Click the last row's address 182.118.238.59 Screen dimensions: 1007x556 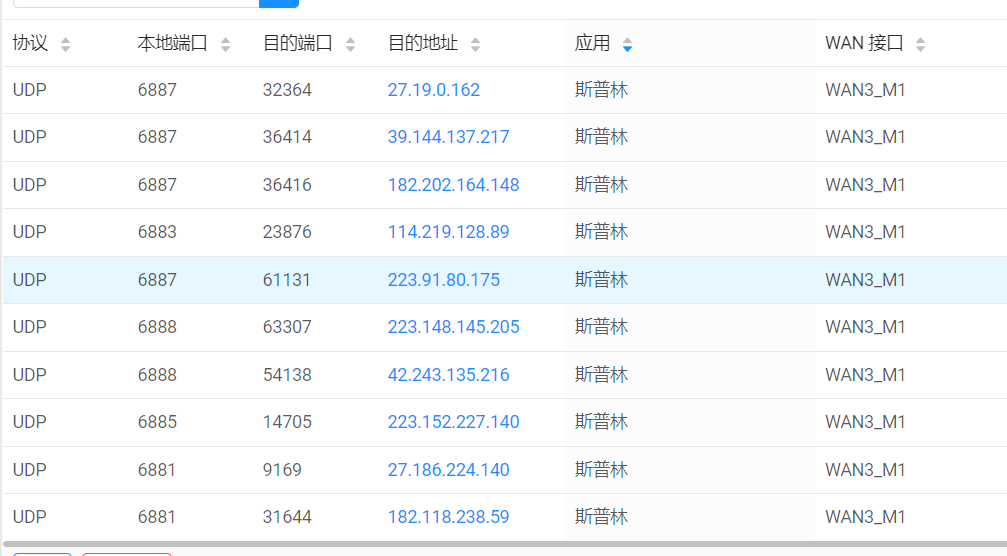448,517
